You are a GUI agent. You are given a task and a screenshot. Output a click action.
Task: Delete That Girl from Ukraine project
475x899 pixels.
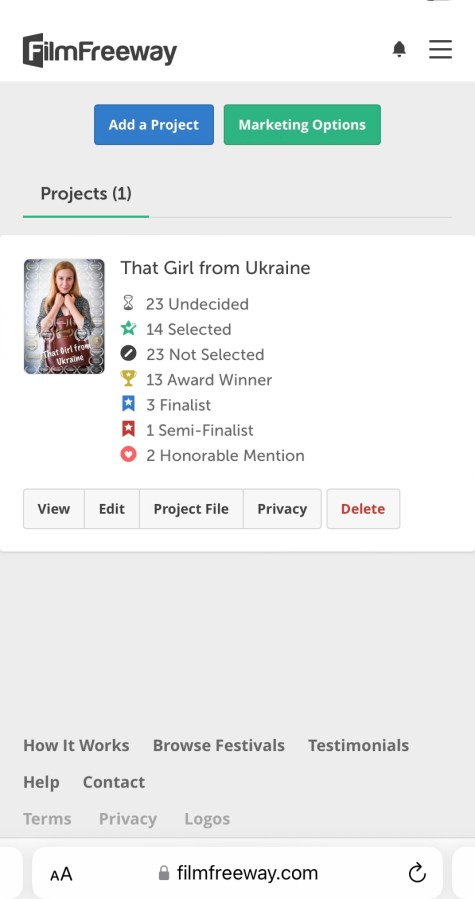pyautogui.click(x=363, y=509)
